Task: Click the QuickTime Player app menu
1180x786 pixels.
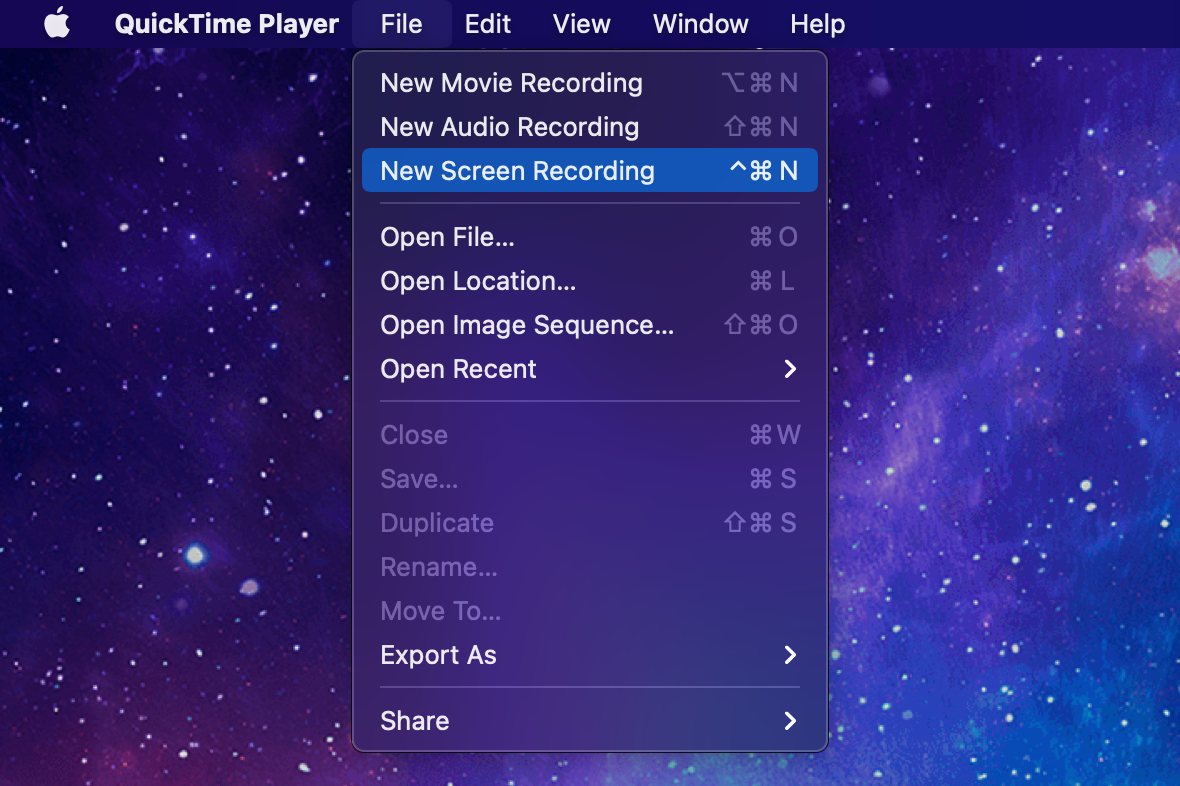Action: coord(226,24)
